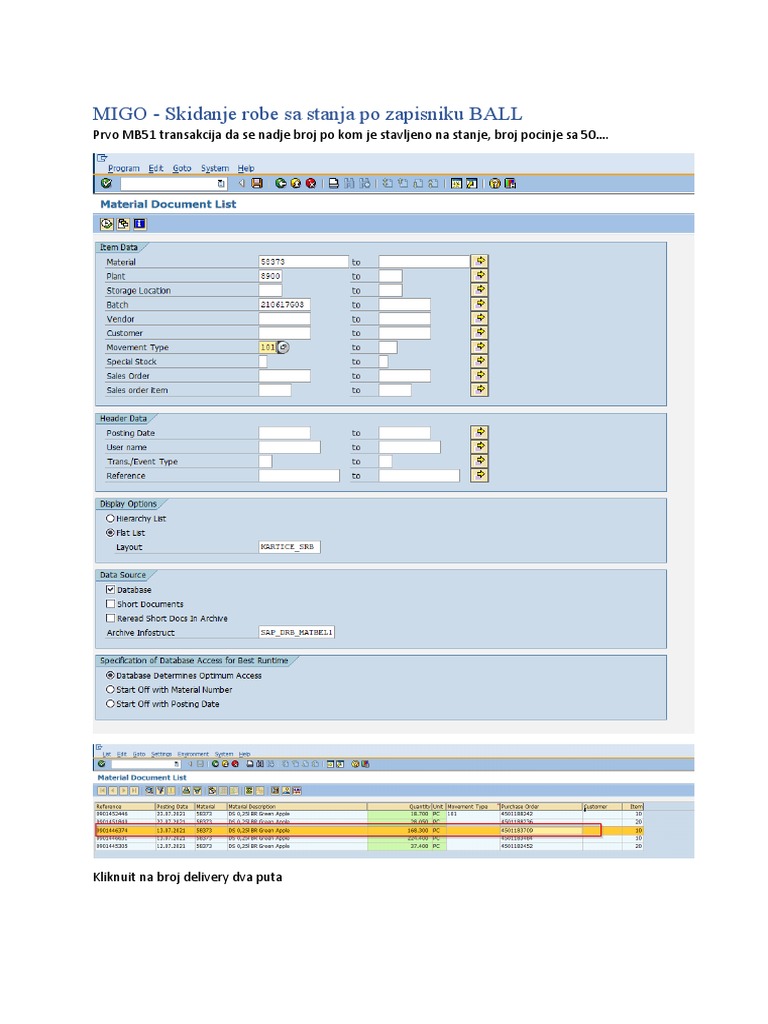Viewport: 768px width, 1024px height.
Task: Click the Posting Date from input field
Action: pos(284,433)
